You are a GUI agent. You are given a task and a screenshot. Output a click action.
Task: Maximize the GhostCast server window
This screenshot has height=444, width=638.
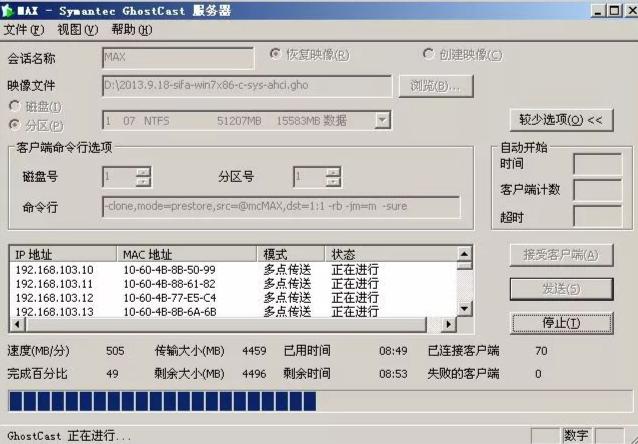point(615,10)
